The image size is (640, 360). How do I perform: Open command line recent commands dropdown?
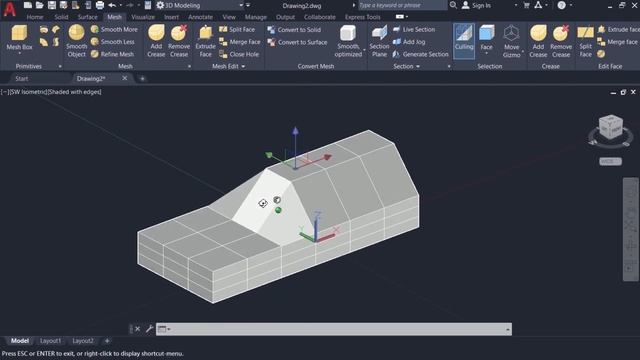pyautogui.click(x=164, y=329)
